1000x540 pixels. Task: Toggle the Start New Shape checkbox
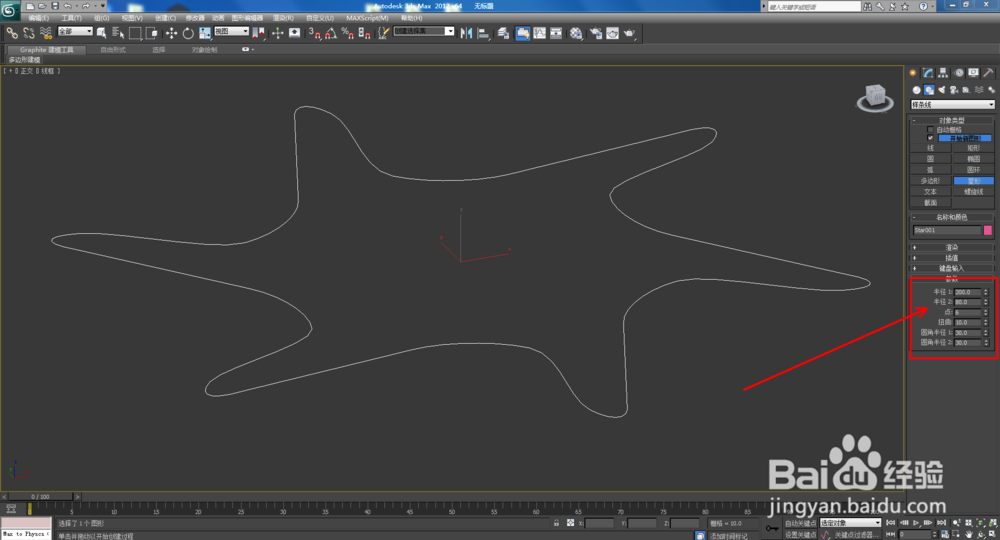tap(930, 138)
